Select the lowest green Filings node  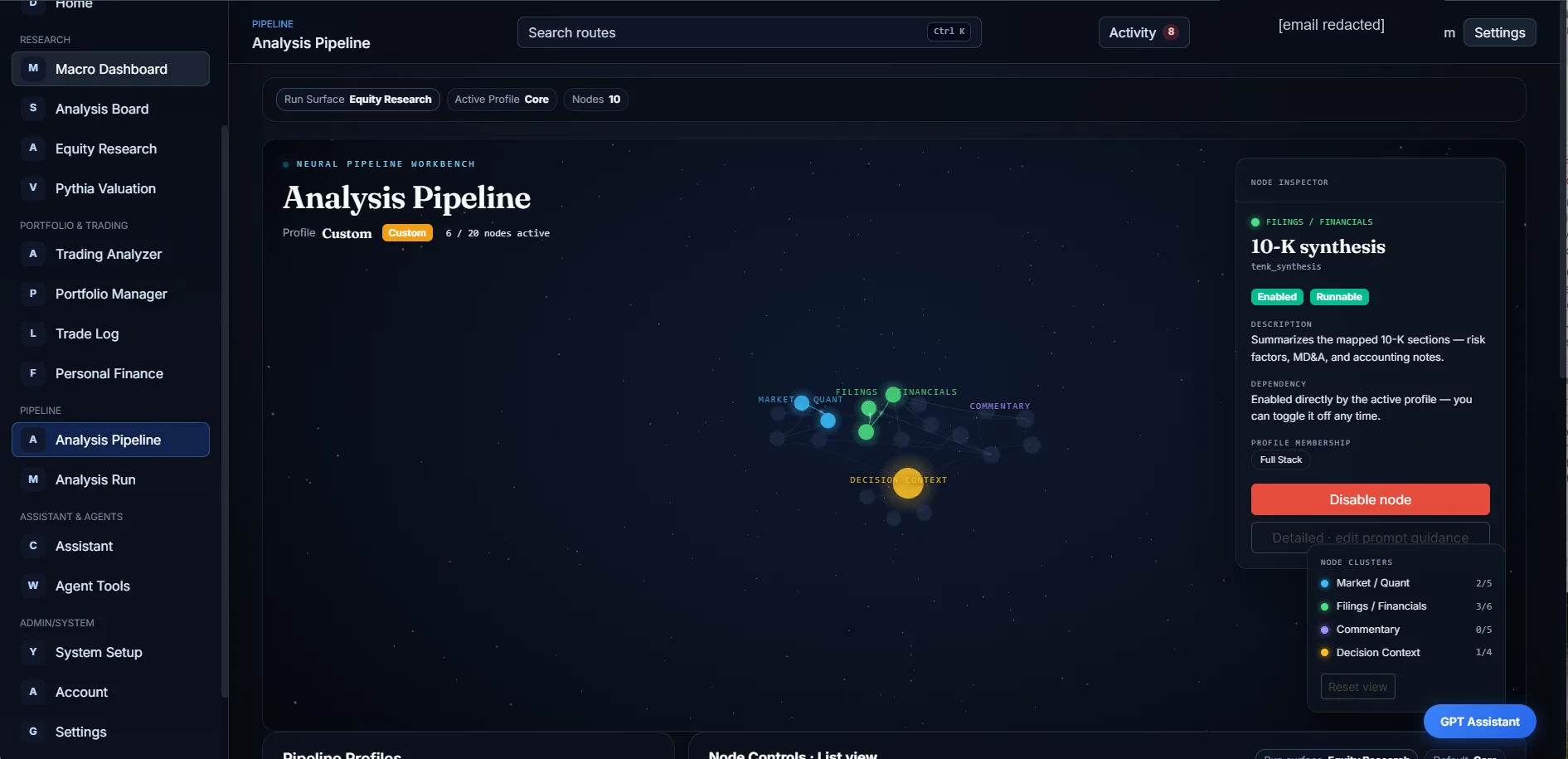click(x=866, y=432)
